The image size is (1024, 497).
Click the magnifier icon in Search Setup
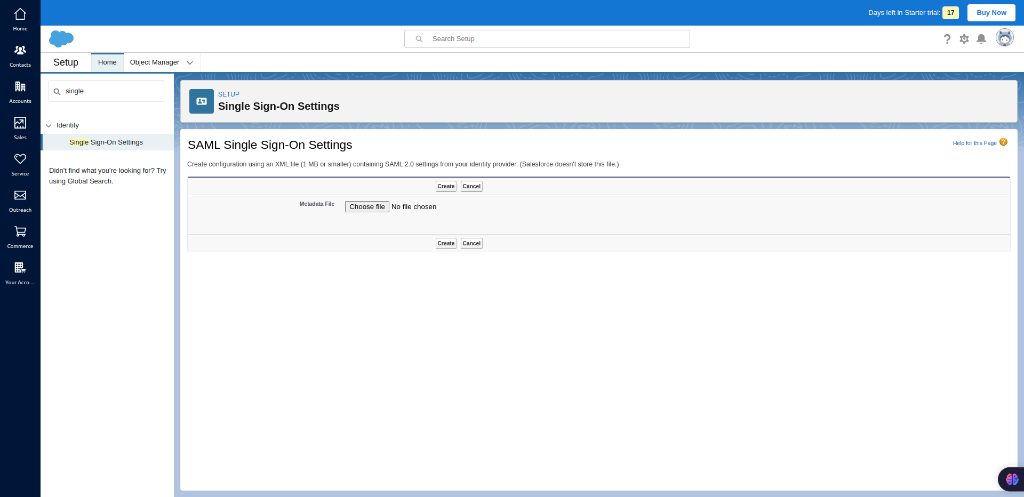(x=419, y=39)
